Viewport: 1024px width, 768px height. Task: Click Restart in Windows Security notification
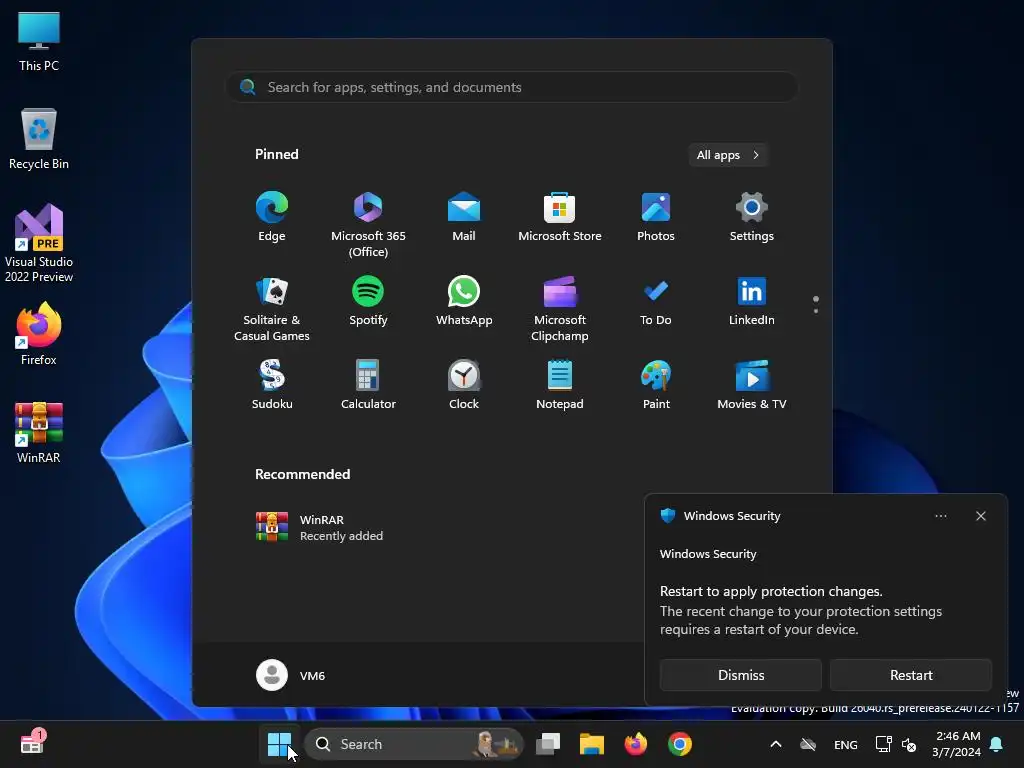coord(910,675)
